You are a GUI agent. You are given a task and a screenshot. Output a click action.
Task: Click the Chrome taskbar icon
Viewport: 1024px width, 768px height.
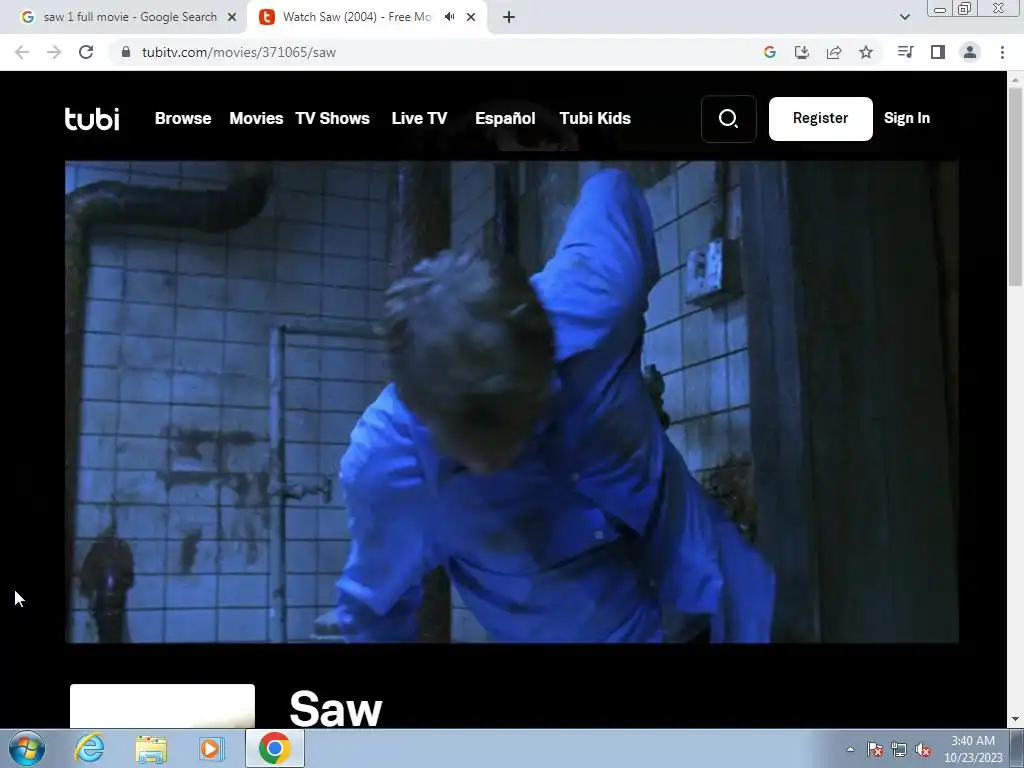274,748
